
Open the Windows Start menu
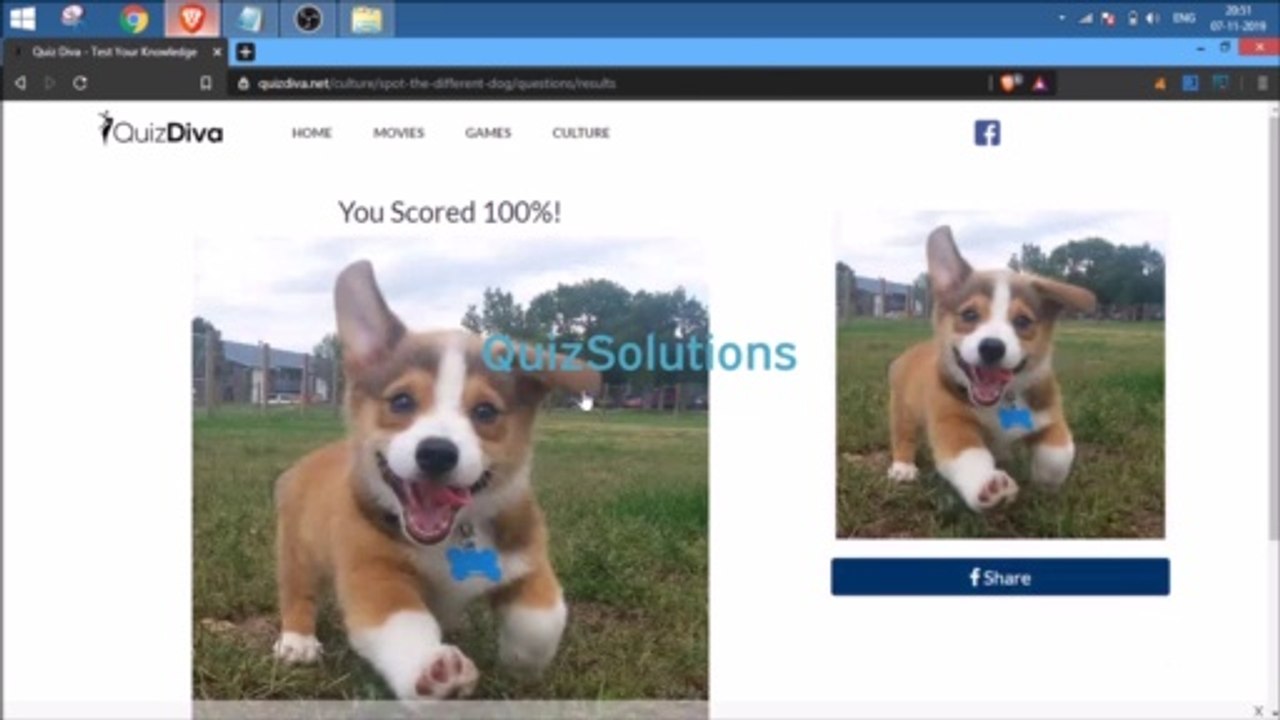tap(22, 18)
